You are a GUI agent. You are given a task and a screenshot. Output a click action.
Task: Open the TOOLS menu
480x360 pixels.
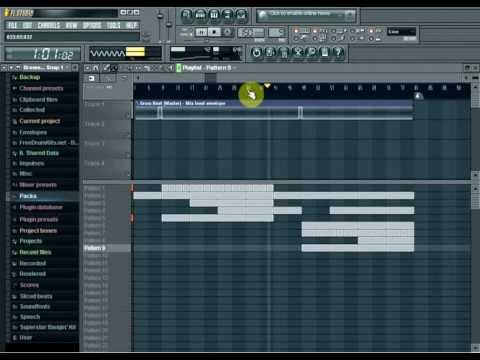(113, 25)
